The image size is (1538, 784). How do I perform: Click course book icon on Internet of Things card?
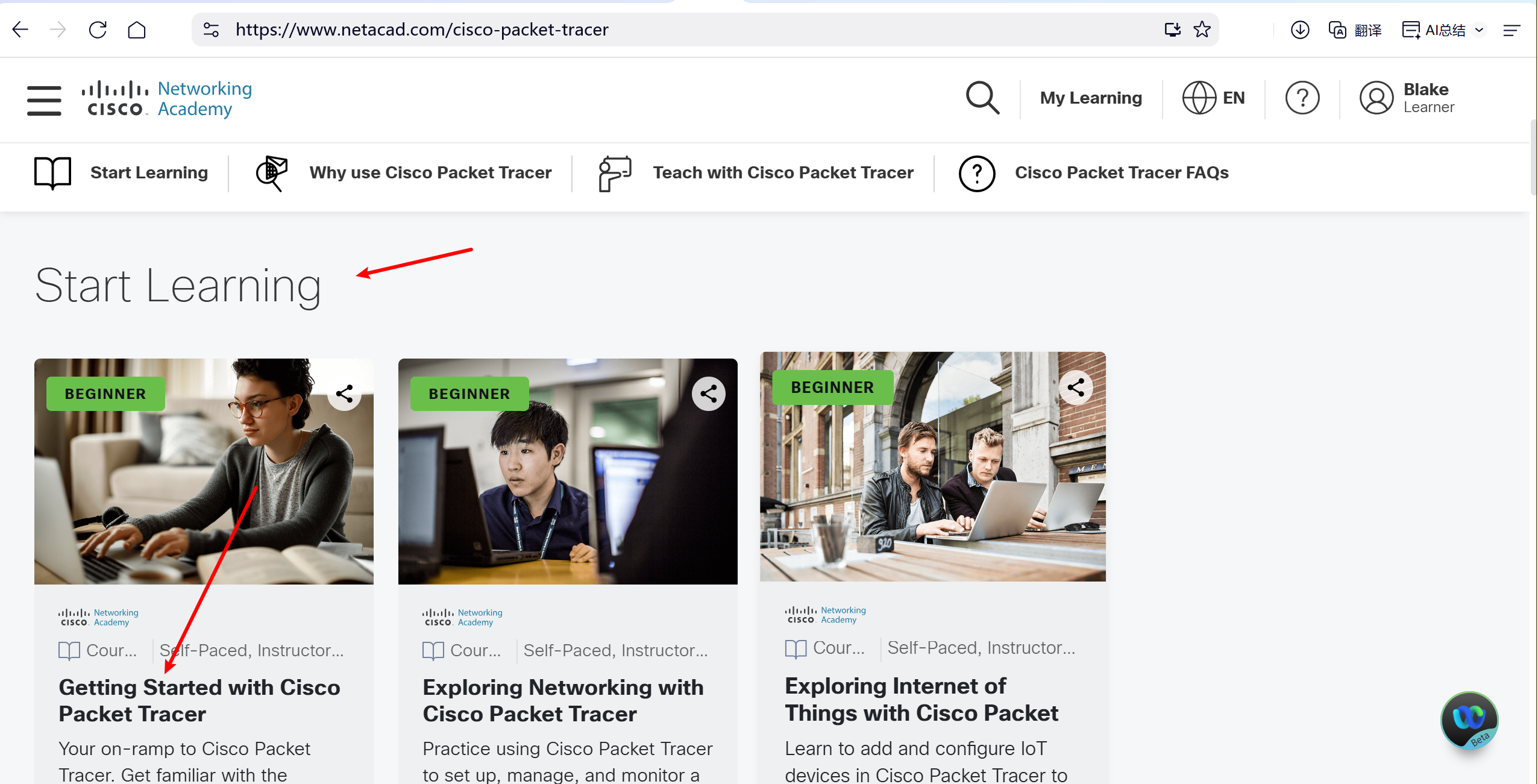(x=796, y=648)
